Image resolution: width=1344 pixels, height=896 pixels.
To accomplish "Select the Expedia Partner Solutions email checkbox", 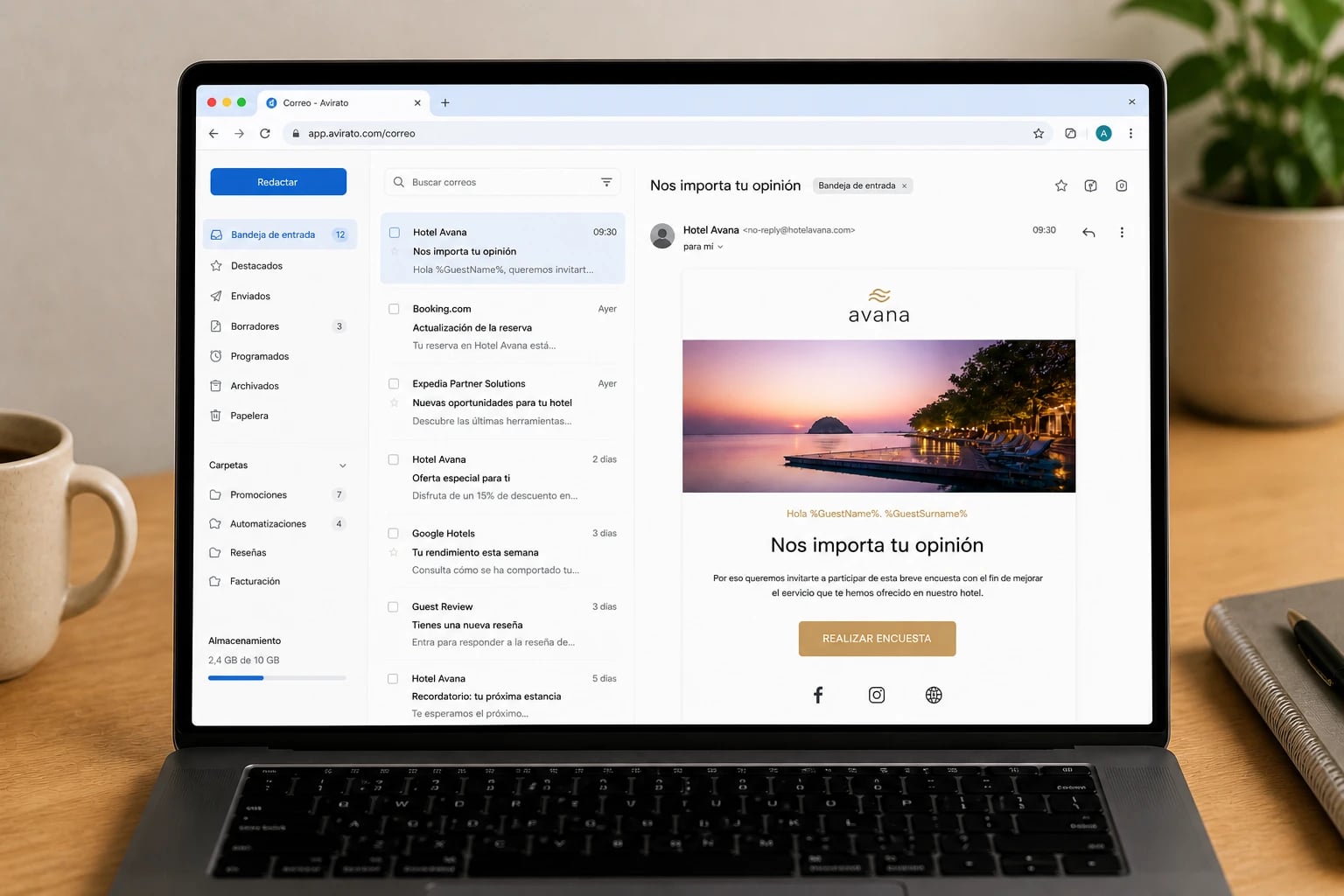I will [394, 383].
